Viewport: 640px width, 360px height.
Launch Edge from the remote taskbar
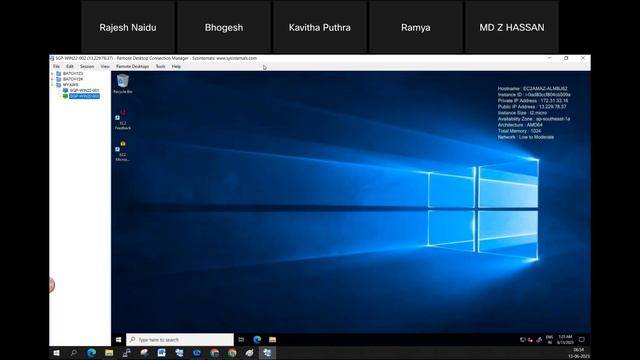coord(257,340)
